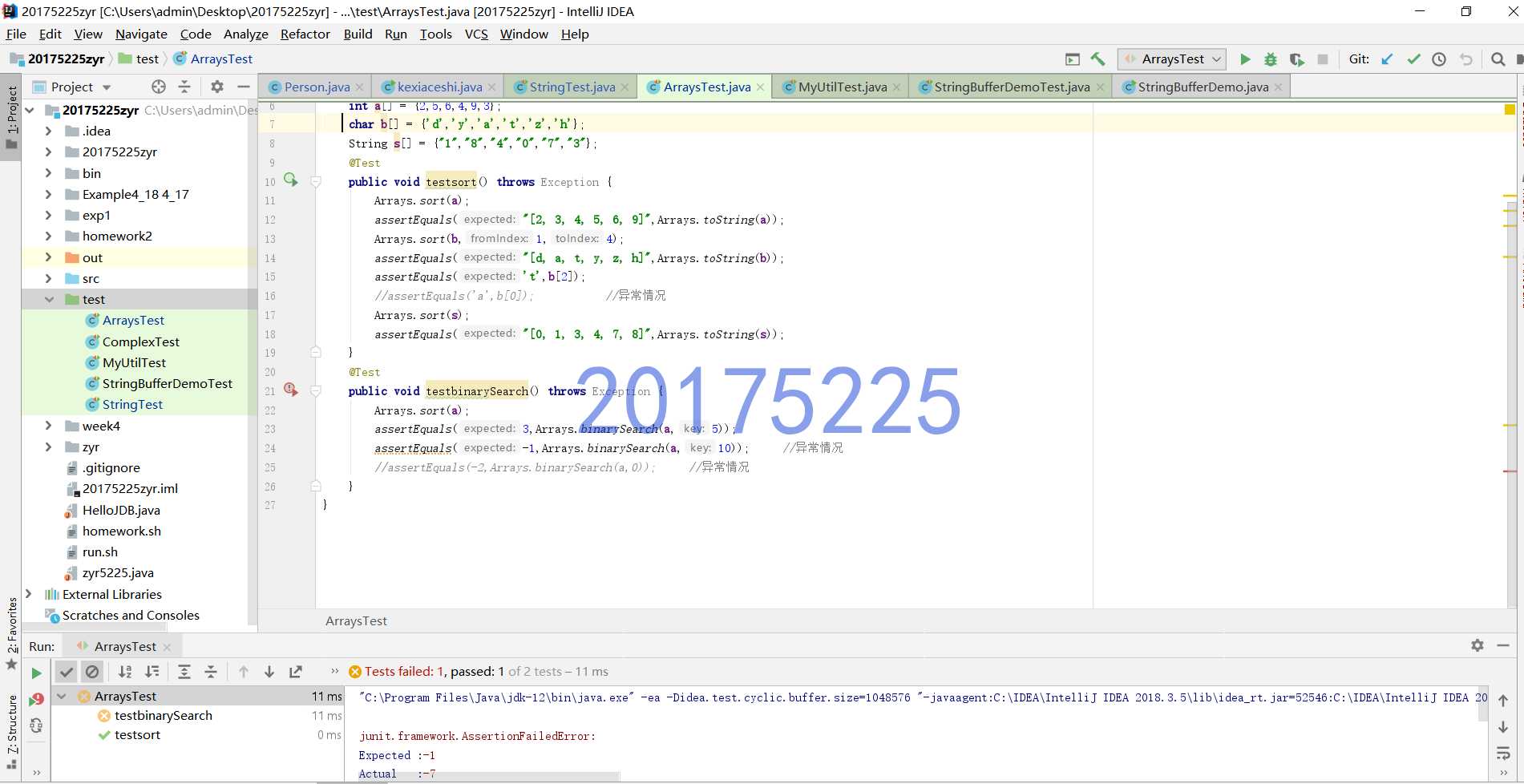Run ArraysTest with the green play button
Viewport: 1524px width, 784px height.
click(x=1245, y=59)
